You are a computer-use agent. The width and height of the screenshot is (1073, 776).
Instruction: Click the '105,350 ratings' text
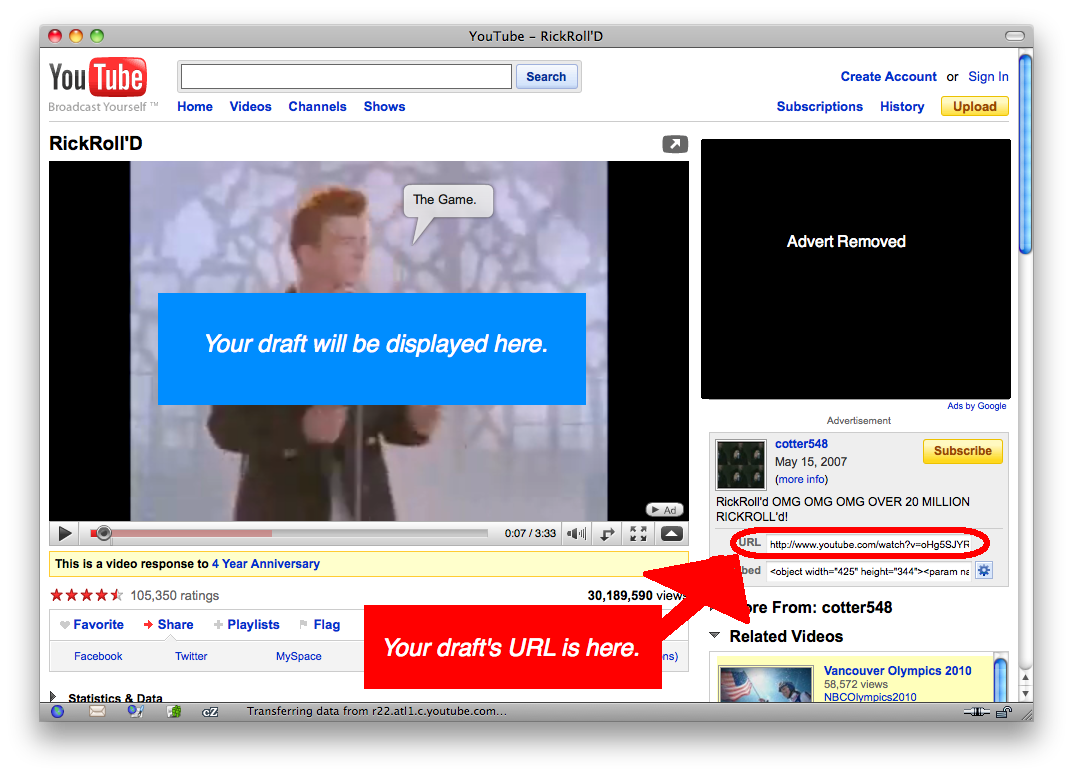click(174, 595)
